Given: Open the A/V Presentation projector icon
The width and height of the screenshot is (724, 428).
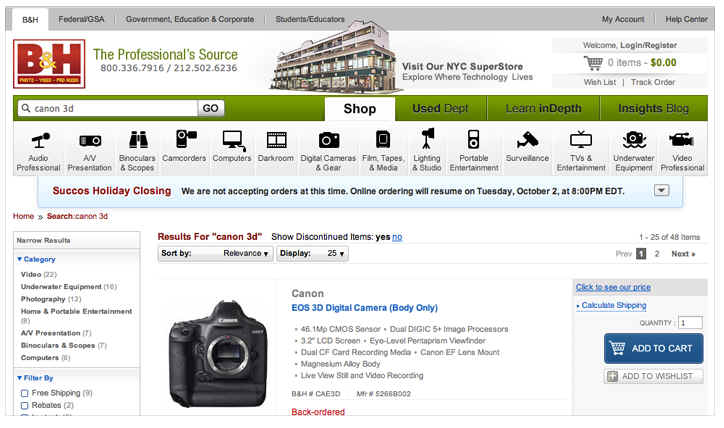Looking at the screenshot, I should 90,140.
